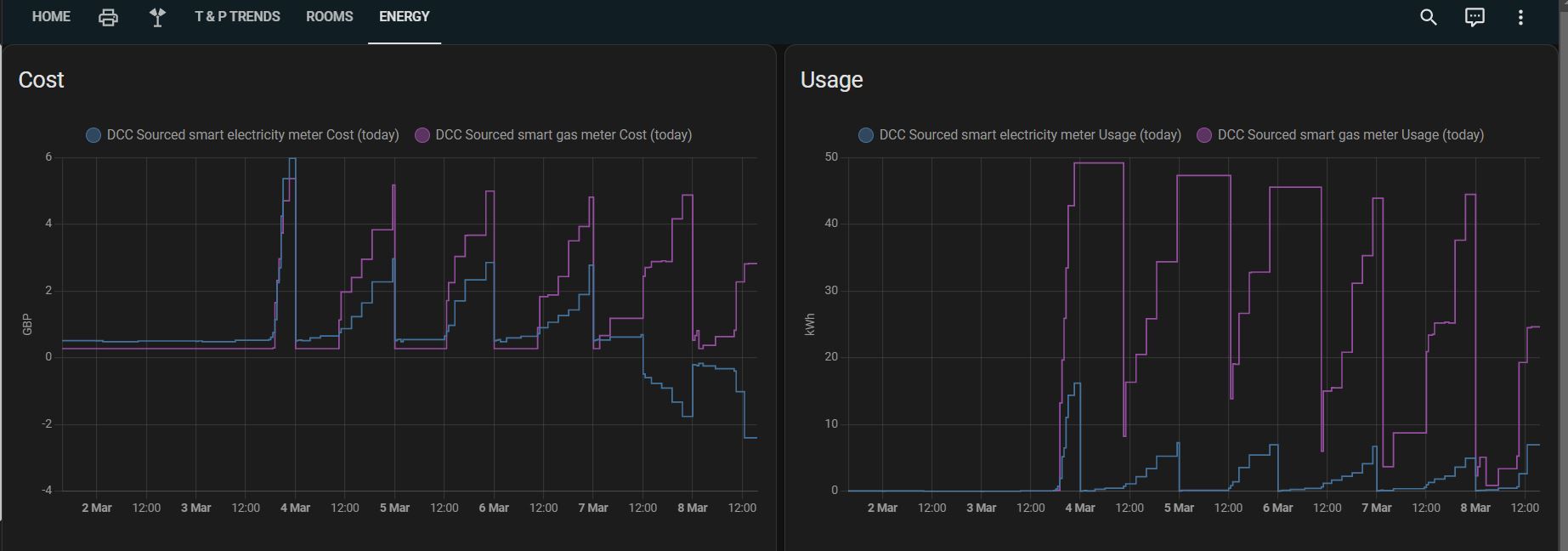Hide electricity meter Usage (today) series label
This screenshot has height=551, width=1568.
[x=1030, y=135]
